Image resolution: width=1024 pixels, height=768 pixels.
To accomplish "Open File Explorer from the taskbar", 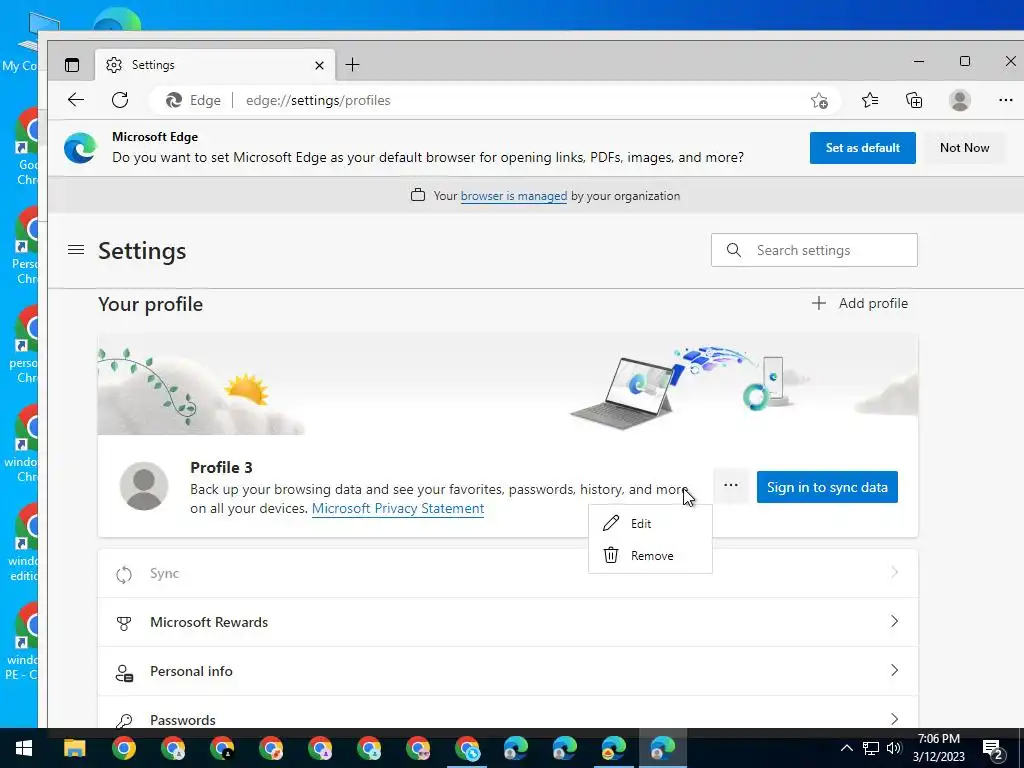I will [x=74, y=748].
